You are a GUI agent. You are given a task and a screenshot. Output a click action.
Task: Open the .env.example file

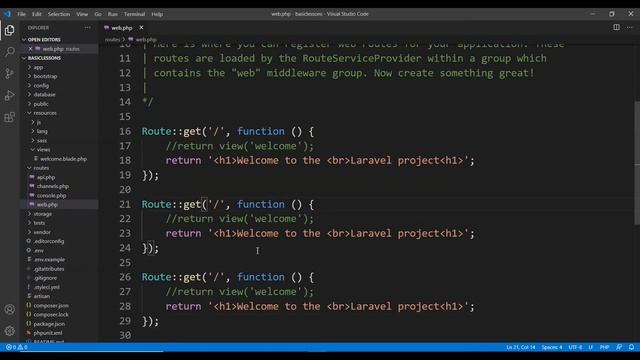[x=49, y=260]
